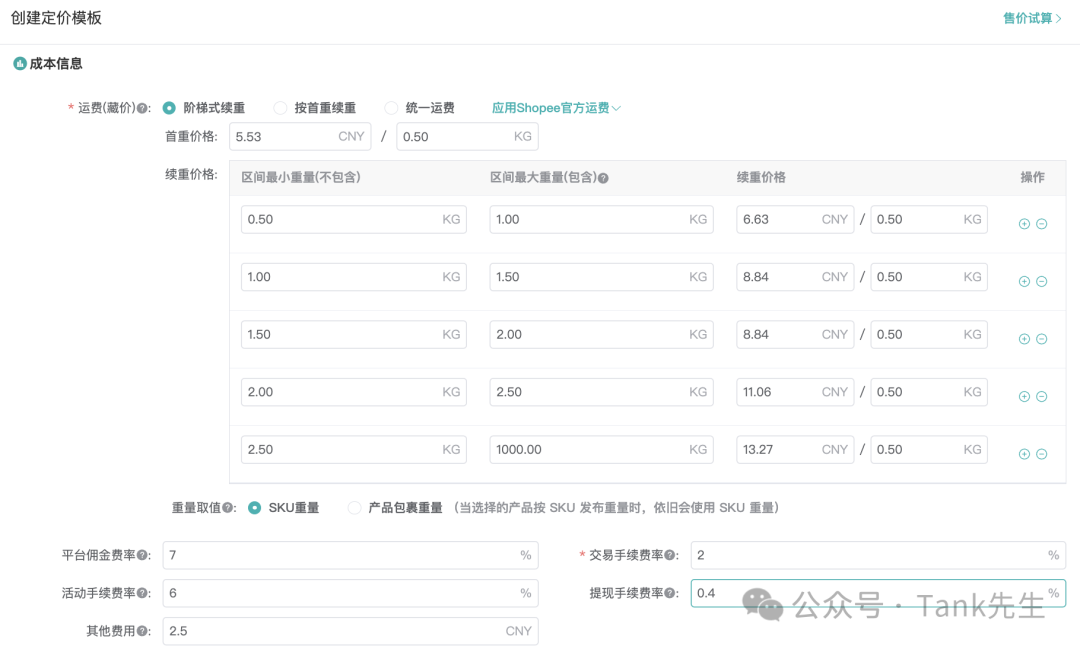Open 应用Shopee官方运费 dropdown
The width and height of the screenshot is (1080, 649).
[x=556, y=108]
